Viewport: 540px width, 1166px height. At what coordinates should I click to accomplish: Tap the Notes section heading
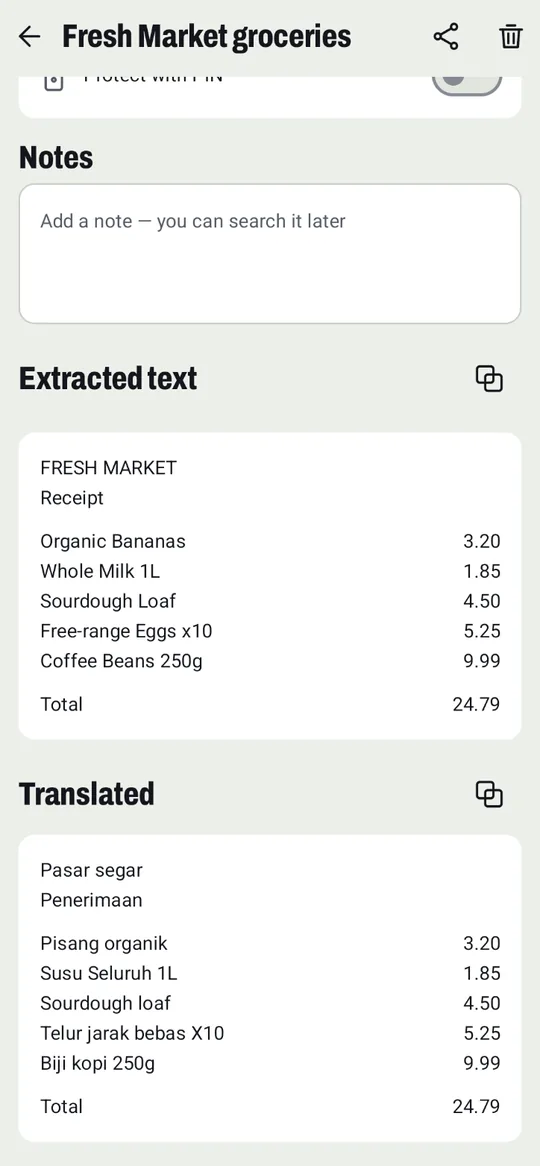click(x=56, y=158)
